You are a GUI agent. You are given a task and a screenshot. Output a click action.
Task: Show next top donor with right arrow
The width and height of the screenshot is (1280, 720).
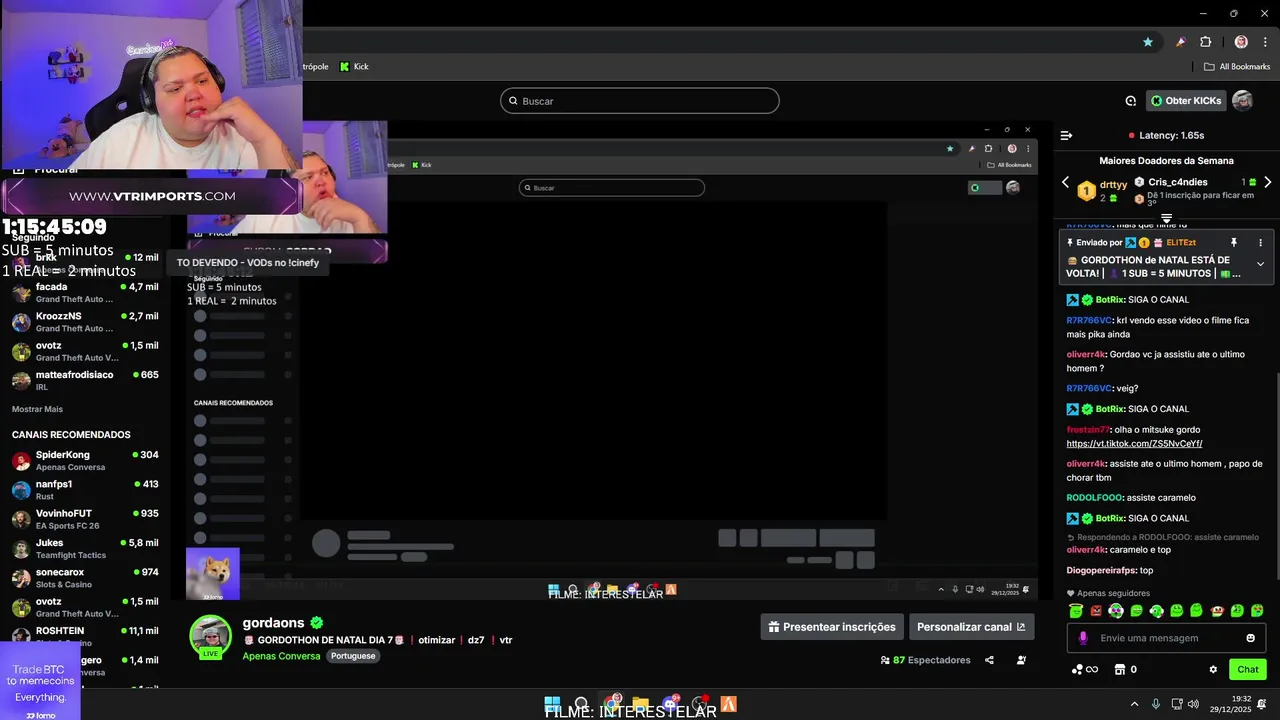pos(1267,183)
